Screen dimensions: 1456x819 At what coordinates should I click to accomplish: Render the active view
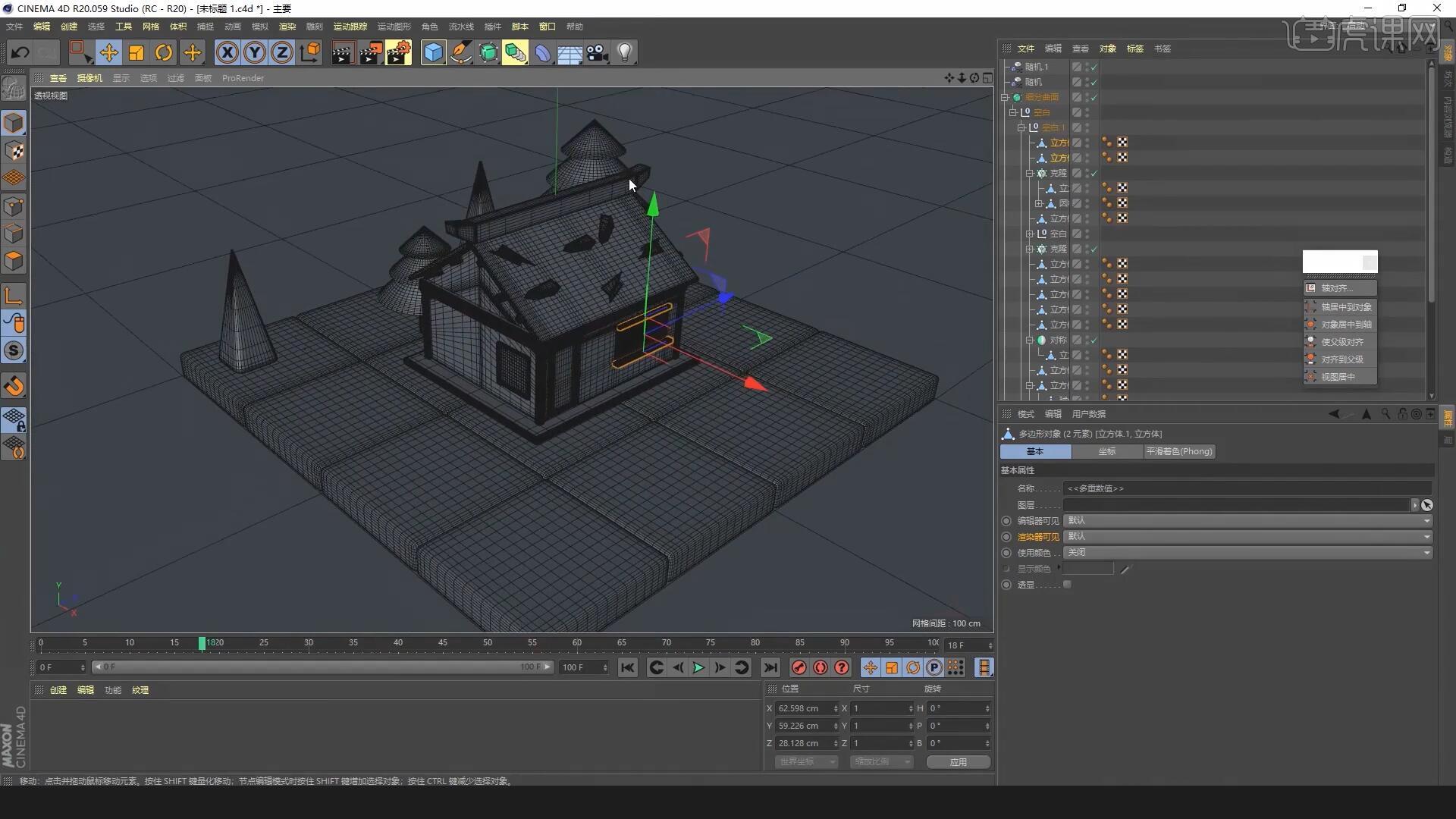343,52
